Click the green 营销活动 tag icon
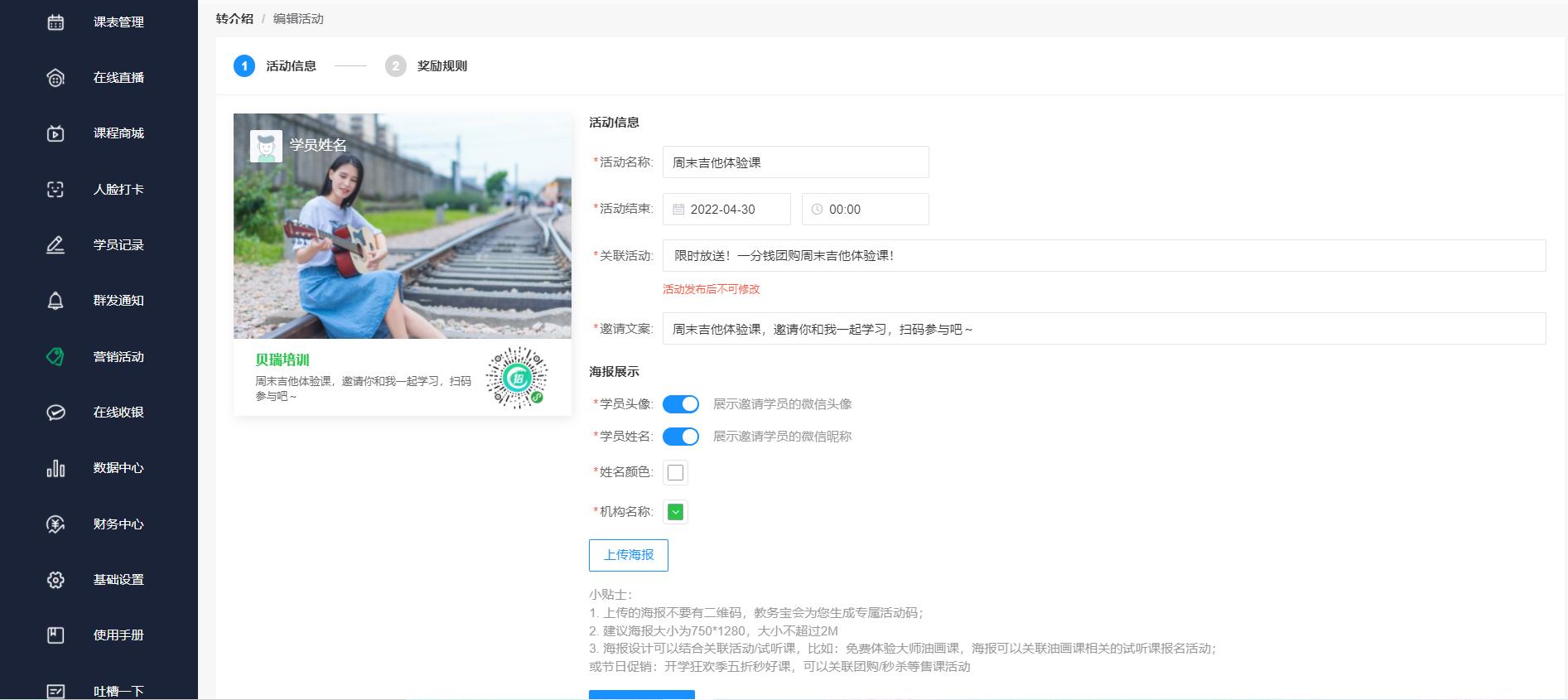 (55, 357)
